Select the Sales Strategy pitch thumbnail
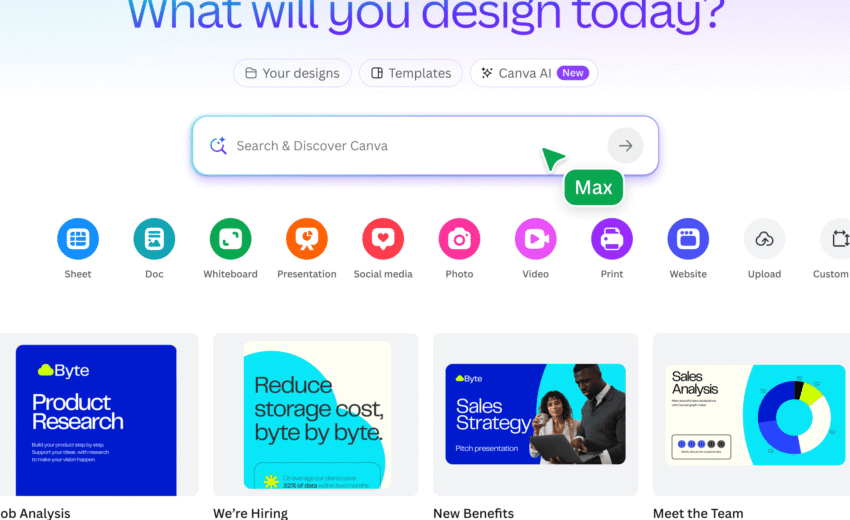 tap(536, 414)
